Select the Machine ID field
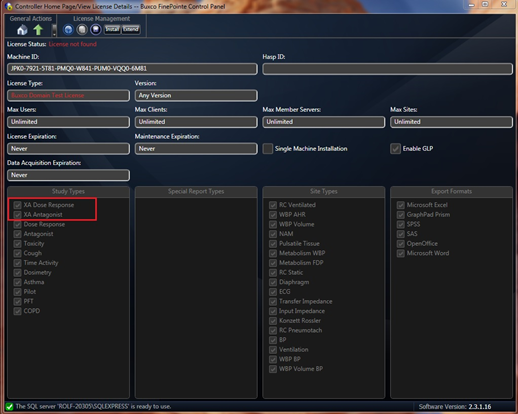This screenshot has height=414, width=518. tap(132, 69)
